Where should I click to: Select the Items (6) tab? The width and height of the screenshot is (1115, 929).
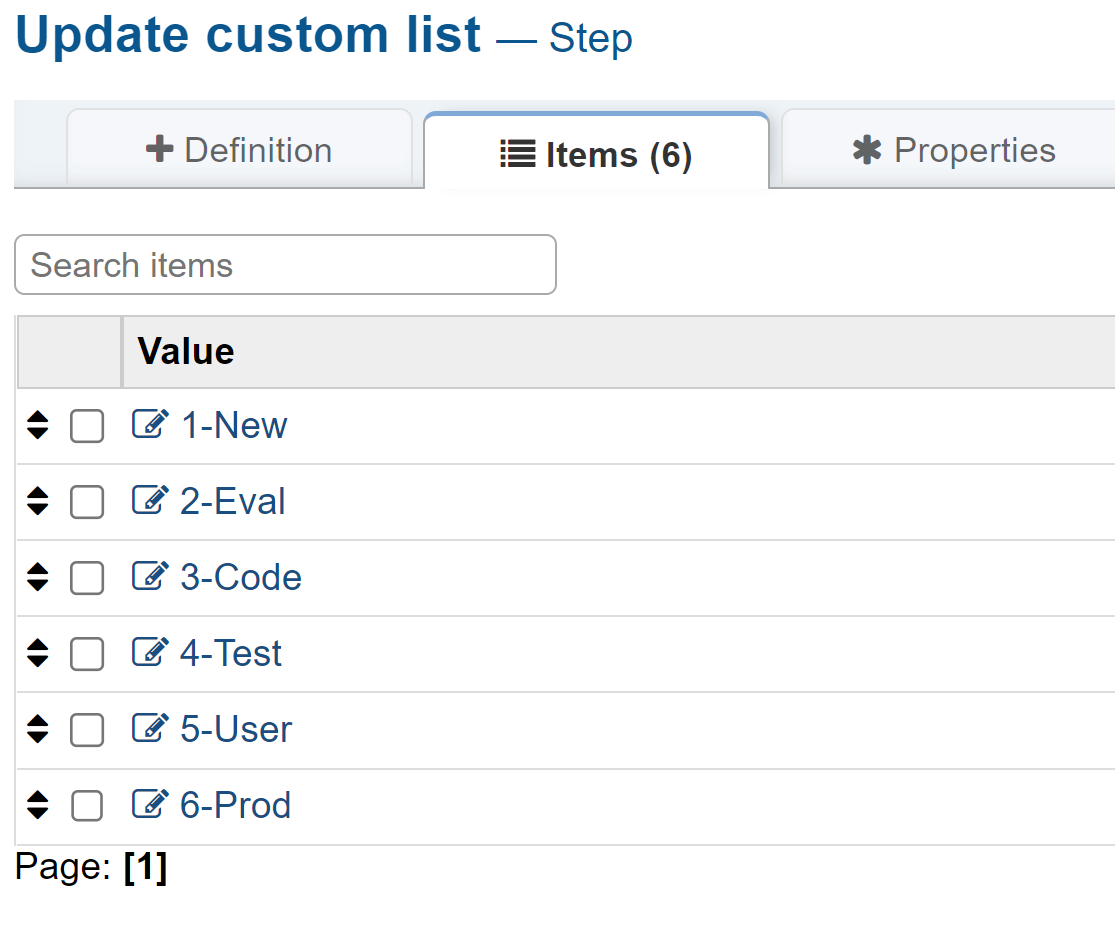596,155
